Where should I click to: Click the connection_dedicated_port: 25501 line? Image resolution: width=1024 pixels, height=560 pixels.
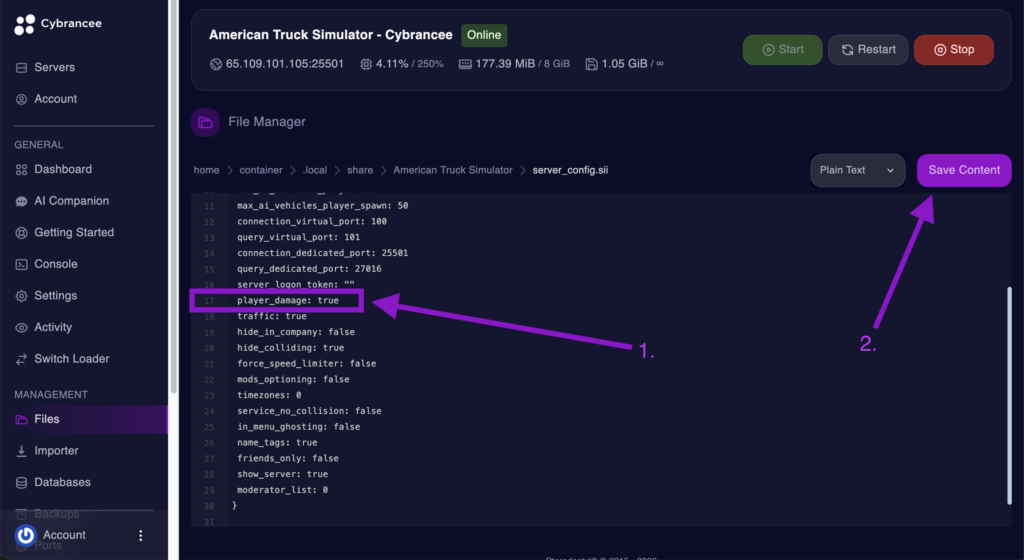(x=323, y=253)
